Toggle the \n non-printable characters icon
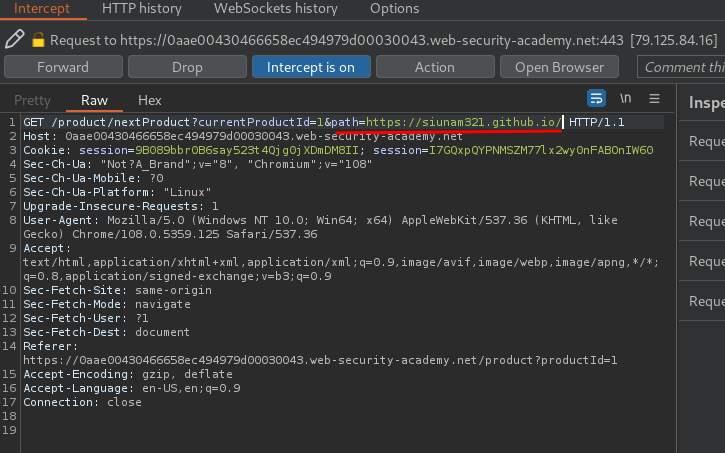The image size is (725, 453). point(626,98)
